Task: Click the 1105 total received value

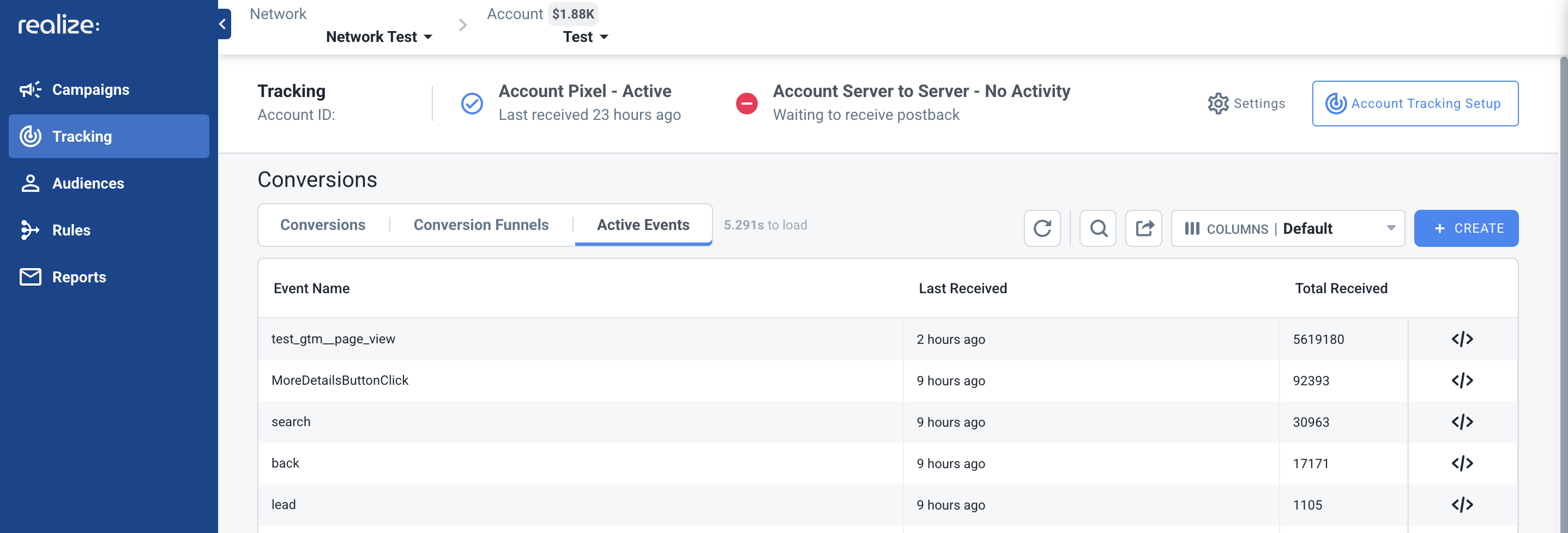Action: point(1307,505)
